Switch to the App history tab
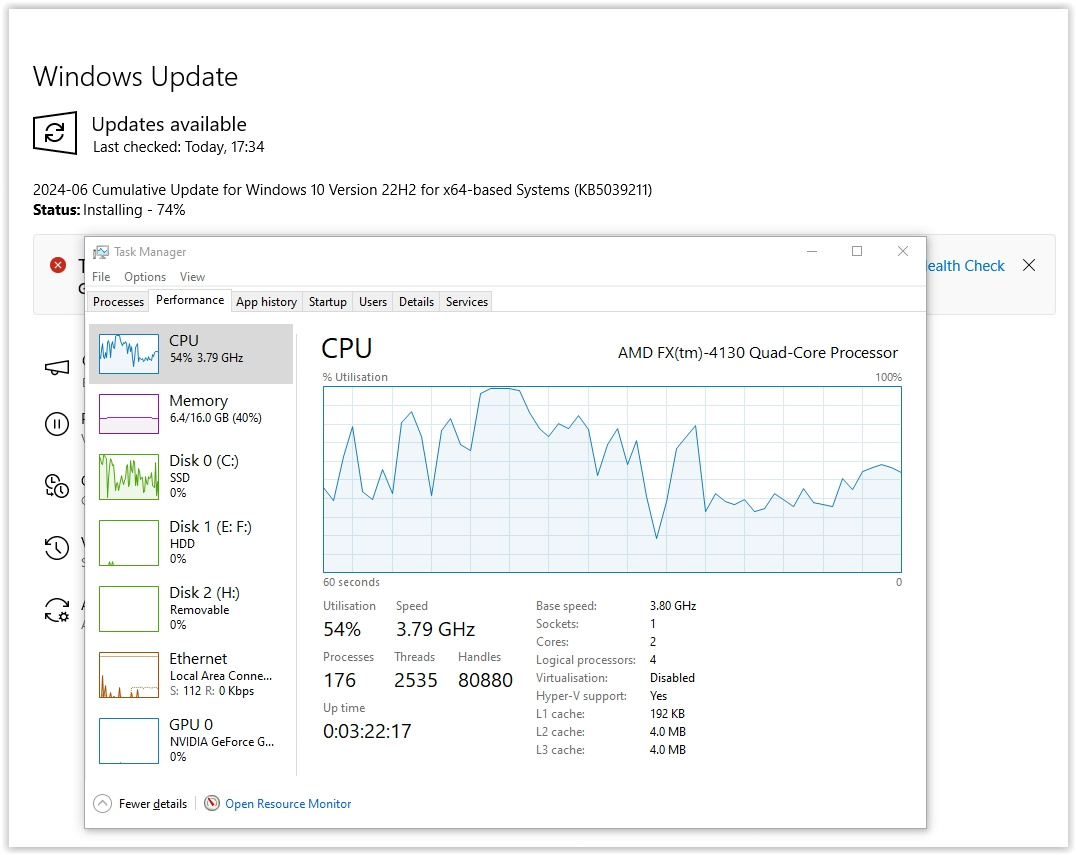 point(266,301)
